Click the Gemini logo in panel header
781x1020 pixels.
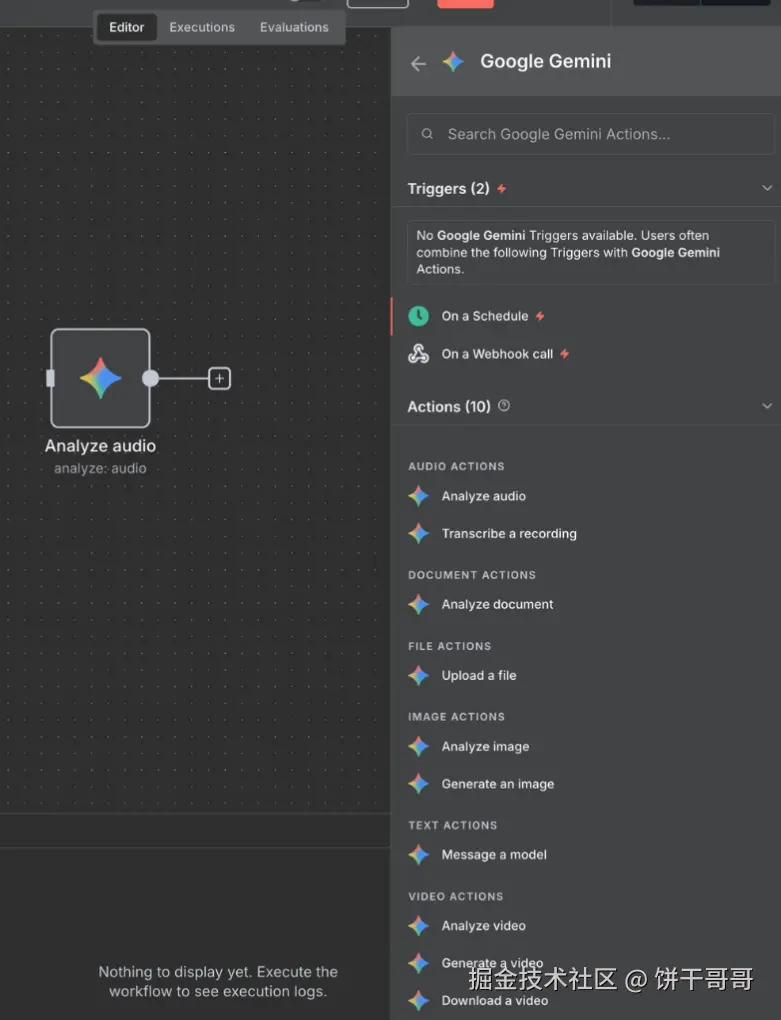(x=453, y=62)
